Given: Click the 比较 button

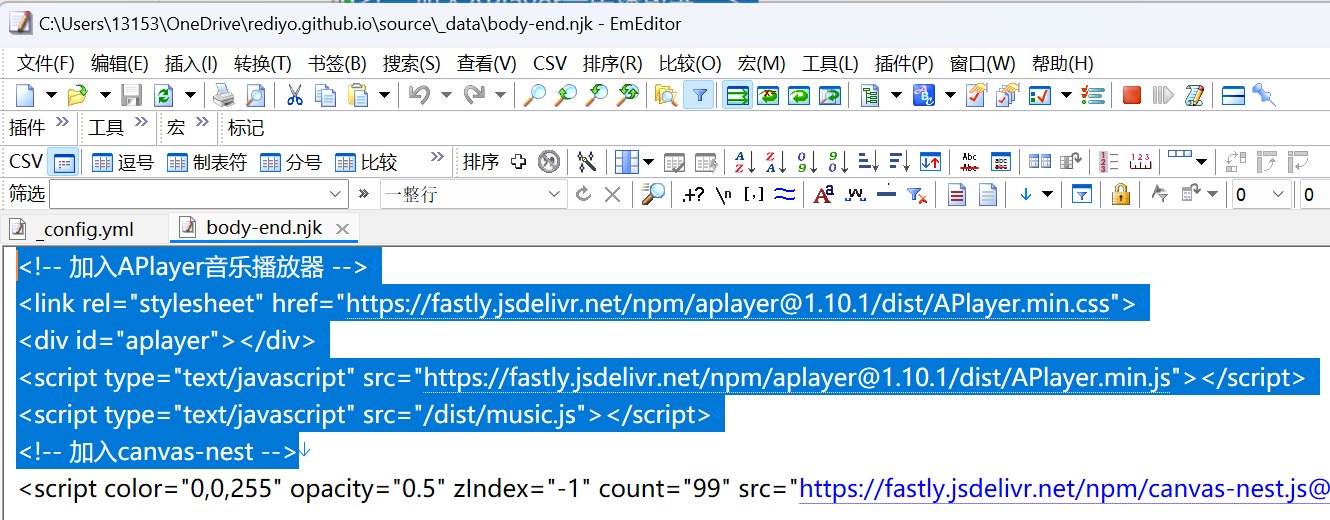Looking at the screenshot, I should pyautogui.click(x=366, y=162).
